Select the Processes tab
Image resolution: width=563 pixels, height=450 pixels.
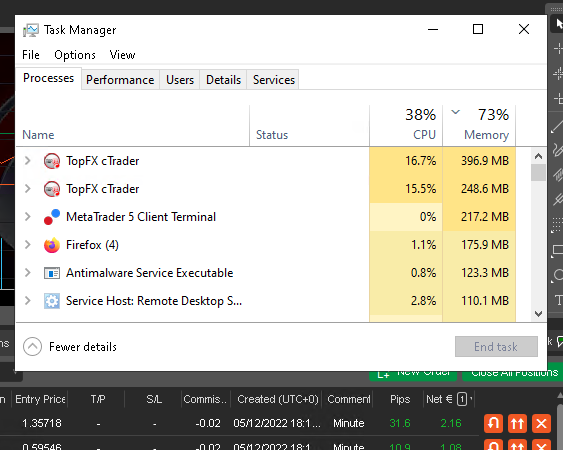[48, 78]
